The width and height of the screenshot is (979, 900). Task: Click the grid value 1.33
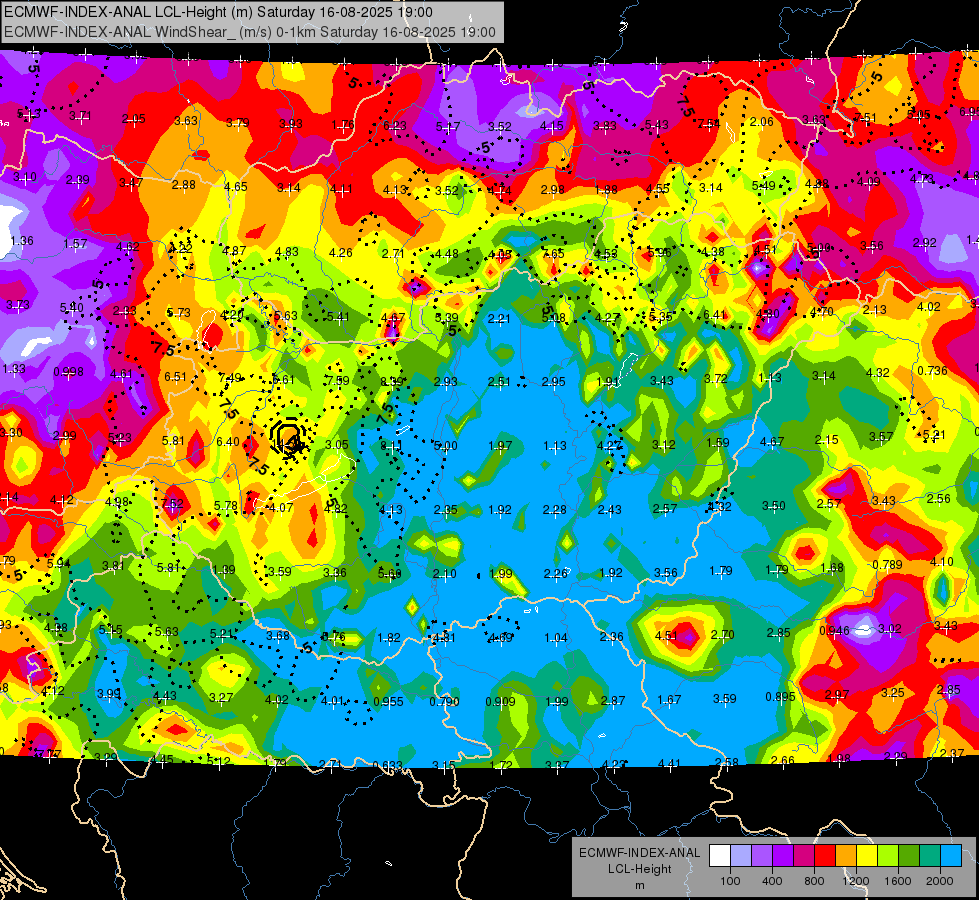pyautogui.click(x=14, y=368)
